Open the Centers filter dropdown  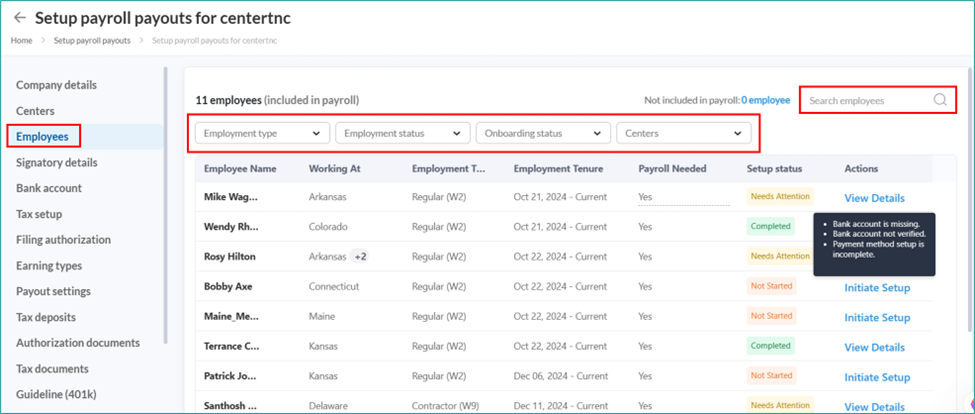tap(684, 133)
